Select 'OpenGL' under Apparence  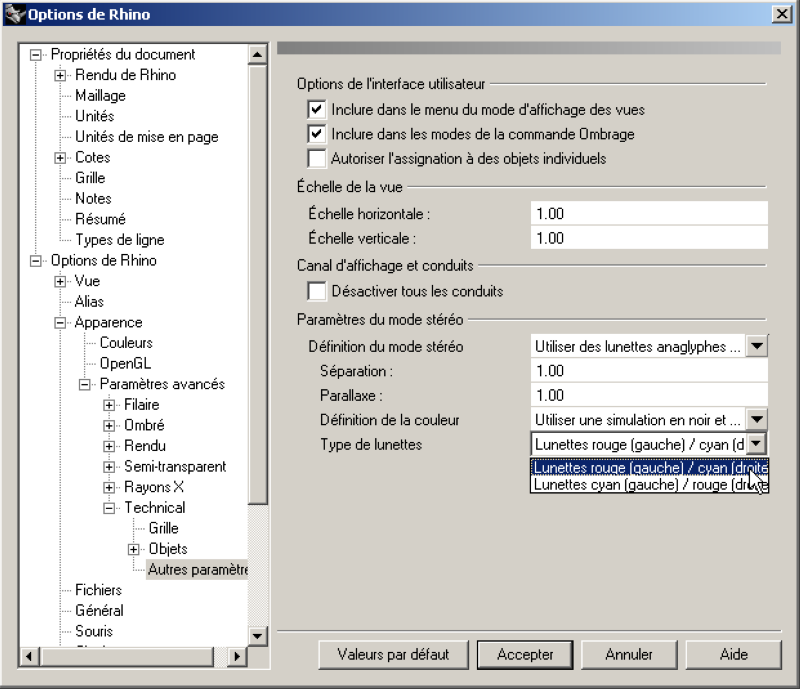[125, 363]
